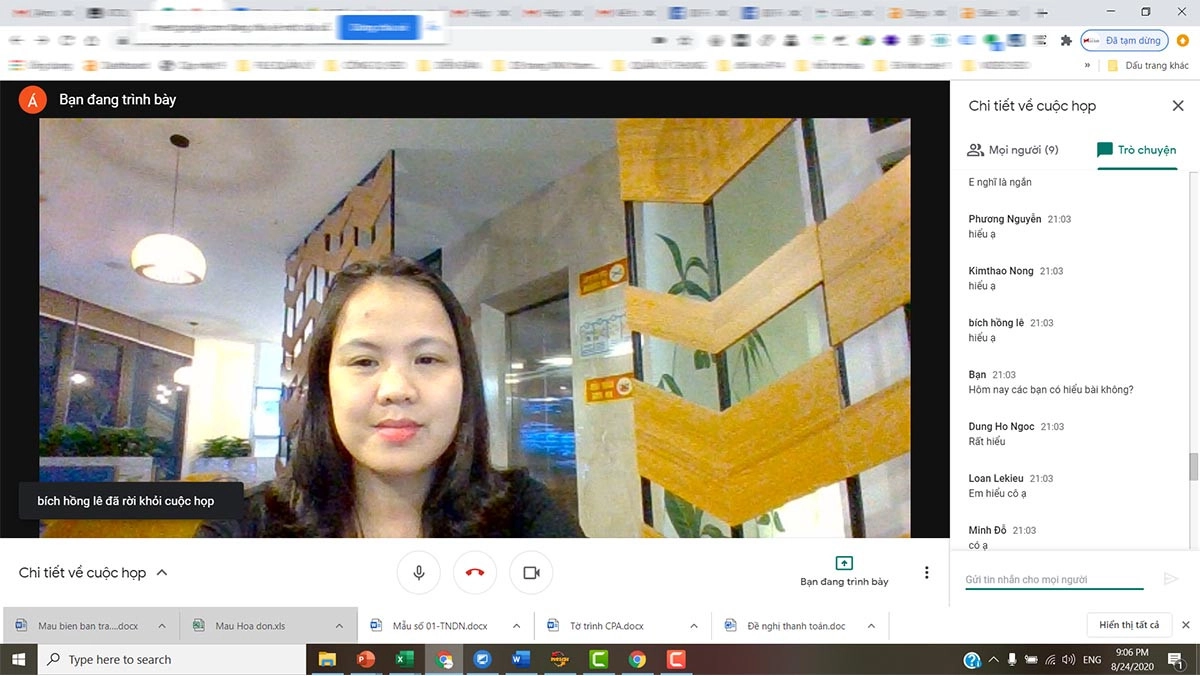Open PowerPoint from the taskbar

[x=365, y=660]
